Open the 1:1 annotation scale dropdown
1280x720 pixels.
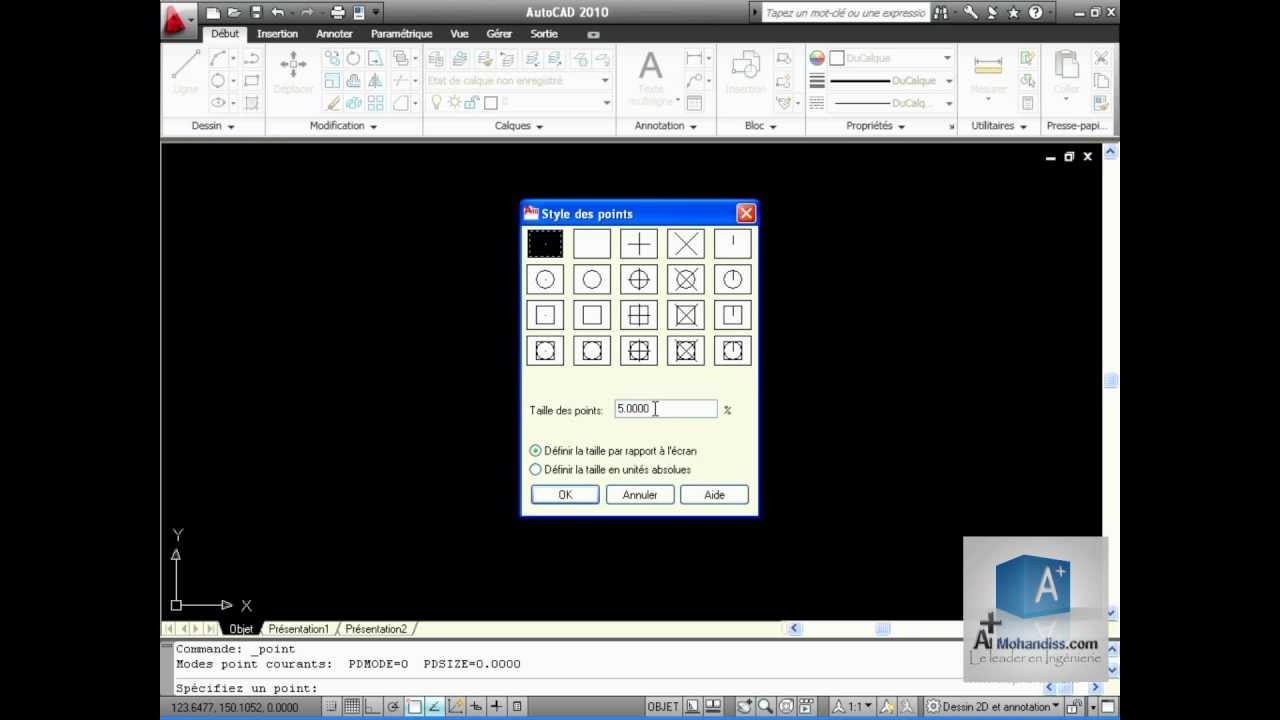coord(853,707)
